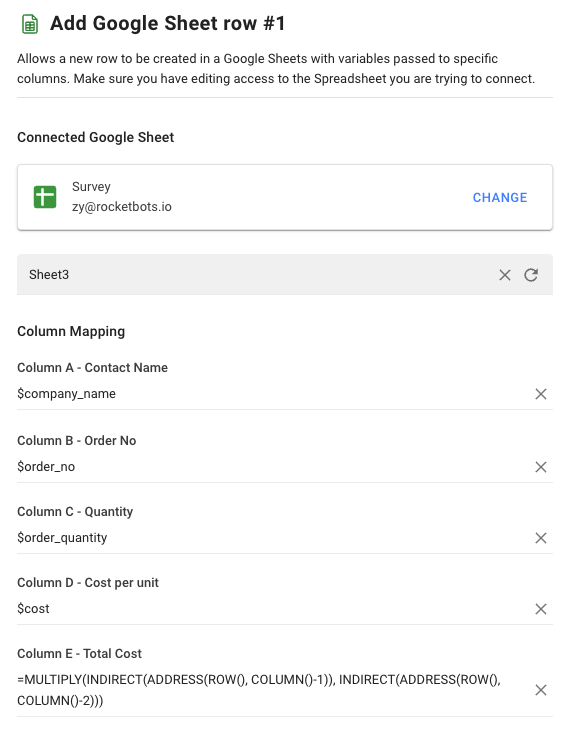The width and height of the screenshot is (563, 730).
Task: Clear the Total Cost formula in Column E
Action: coord(541,690)
